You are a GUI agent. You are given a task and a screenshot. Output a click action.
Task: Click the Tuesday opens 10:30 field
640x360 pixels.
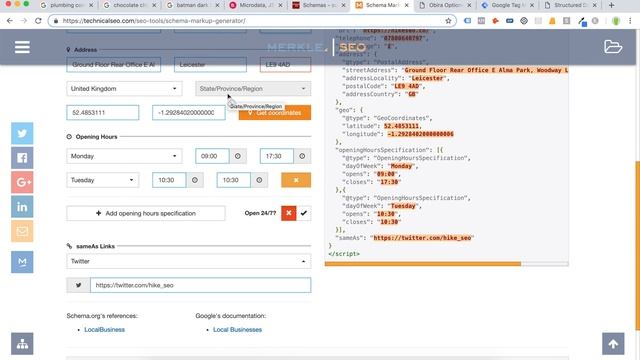pyautogui.click(x=169, y=180)
